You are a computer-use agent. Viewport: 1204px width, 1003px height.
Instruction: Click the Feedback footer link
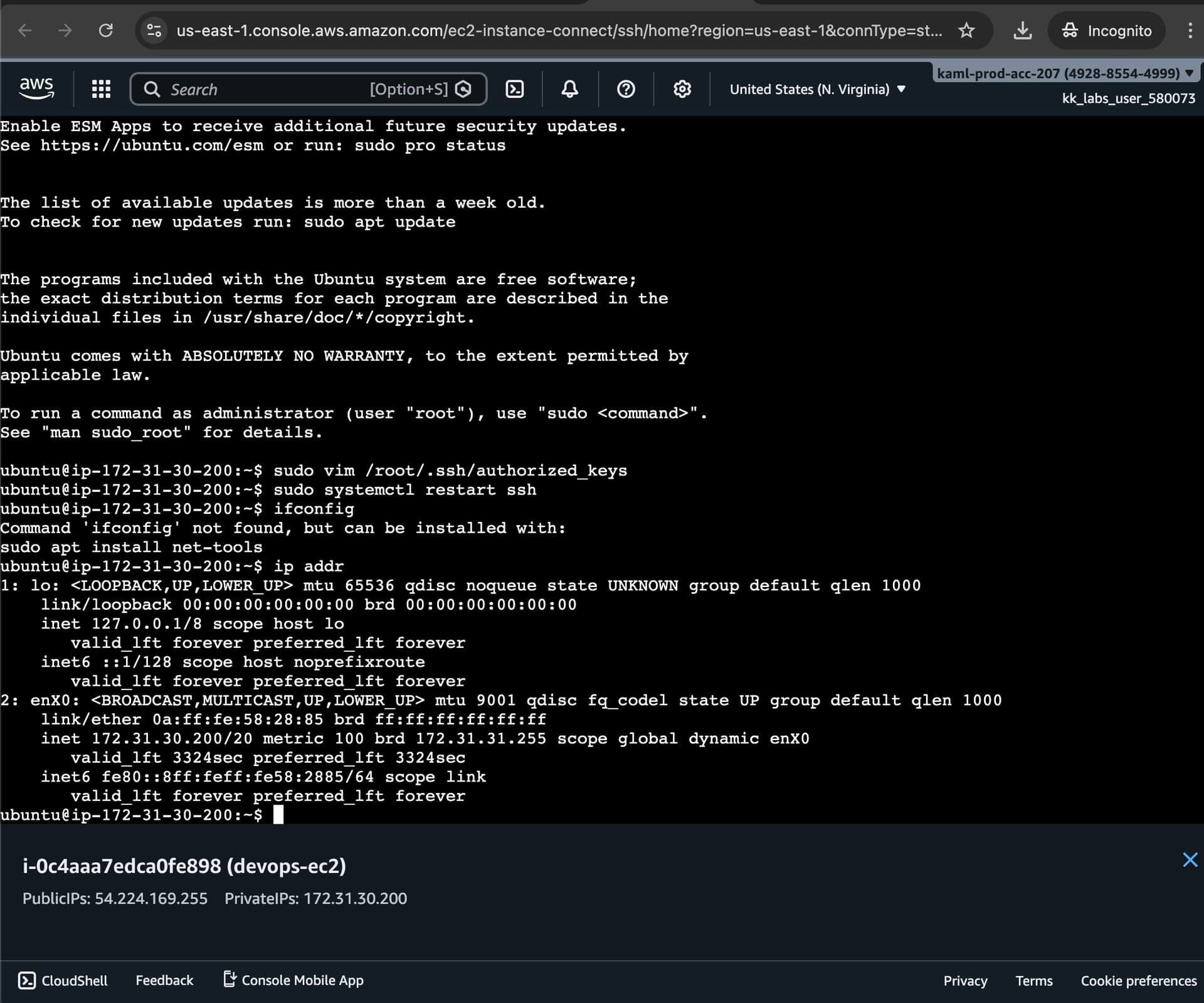(x=164, y=980)
